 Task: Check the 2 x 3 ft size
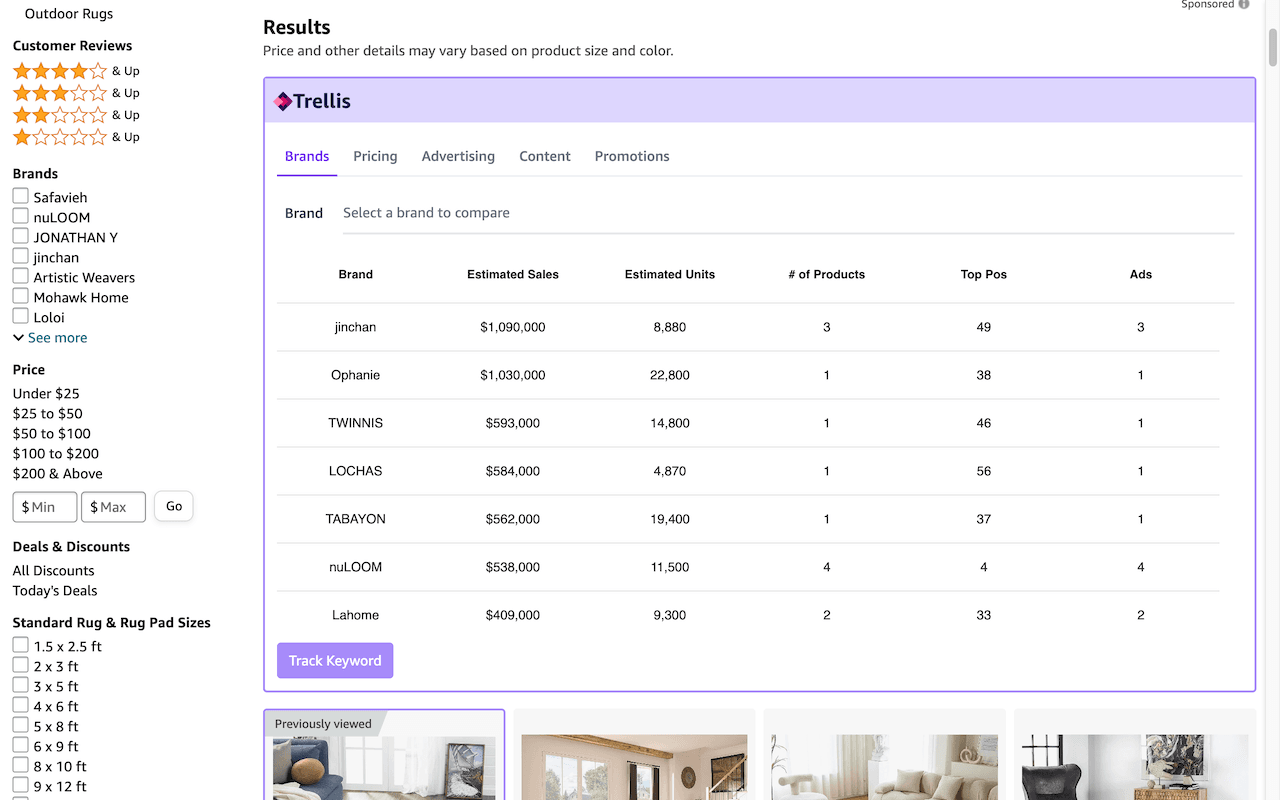[20, 665]
